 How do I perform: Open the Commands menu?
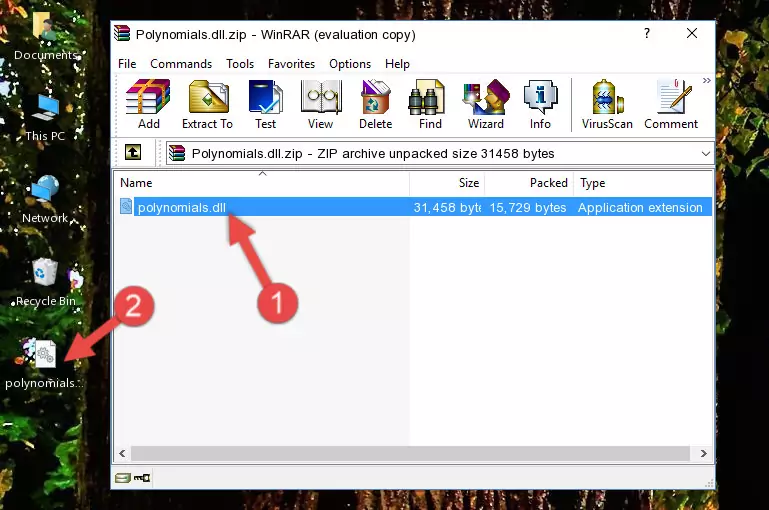pos(181,64)
